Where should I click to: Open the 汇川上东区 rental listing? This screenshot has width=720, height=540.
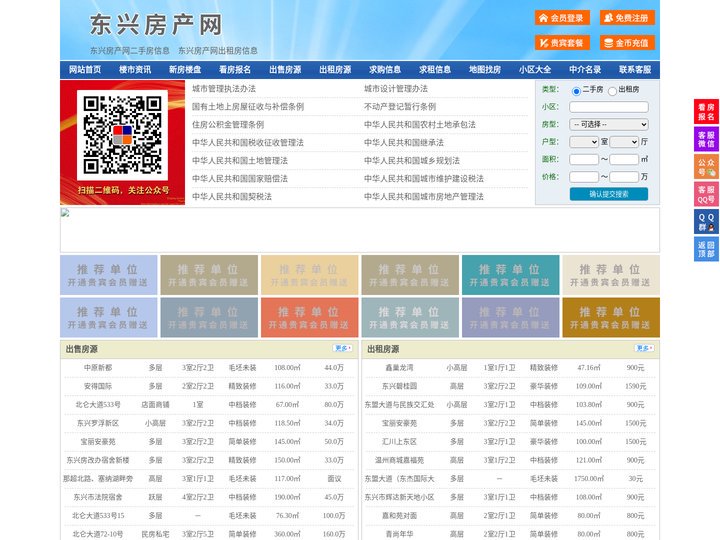399,441
